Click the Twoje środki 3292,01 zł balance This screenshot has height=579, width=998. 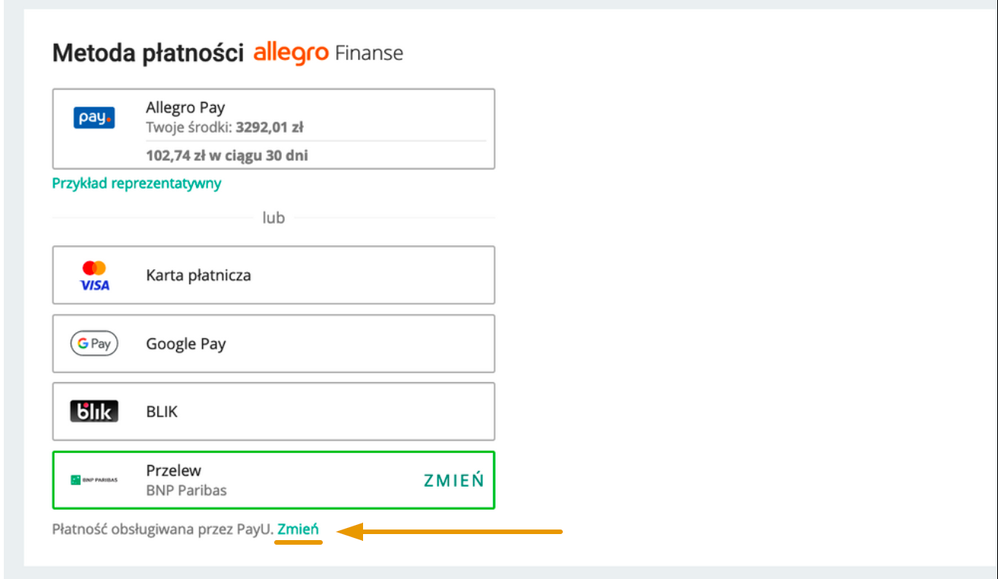(225, 127)
